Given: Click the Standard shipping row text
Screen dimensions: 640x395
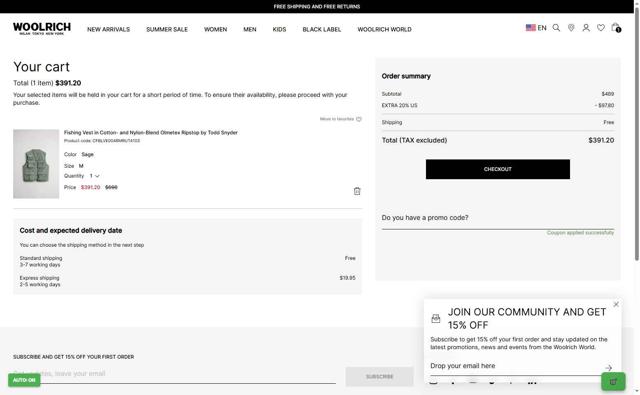Looking at the screenshot, I should click(41, 262).
